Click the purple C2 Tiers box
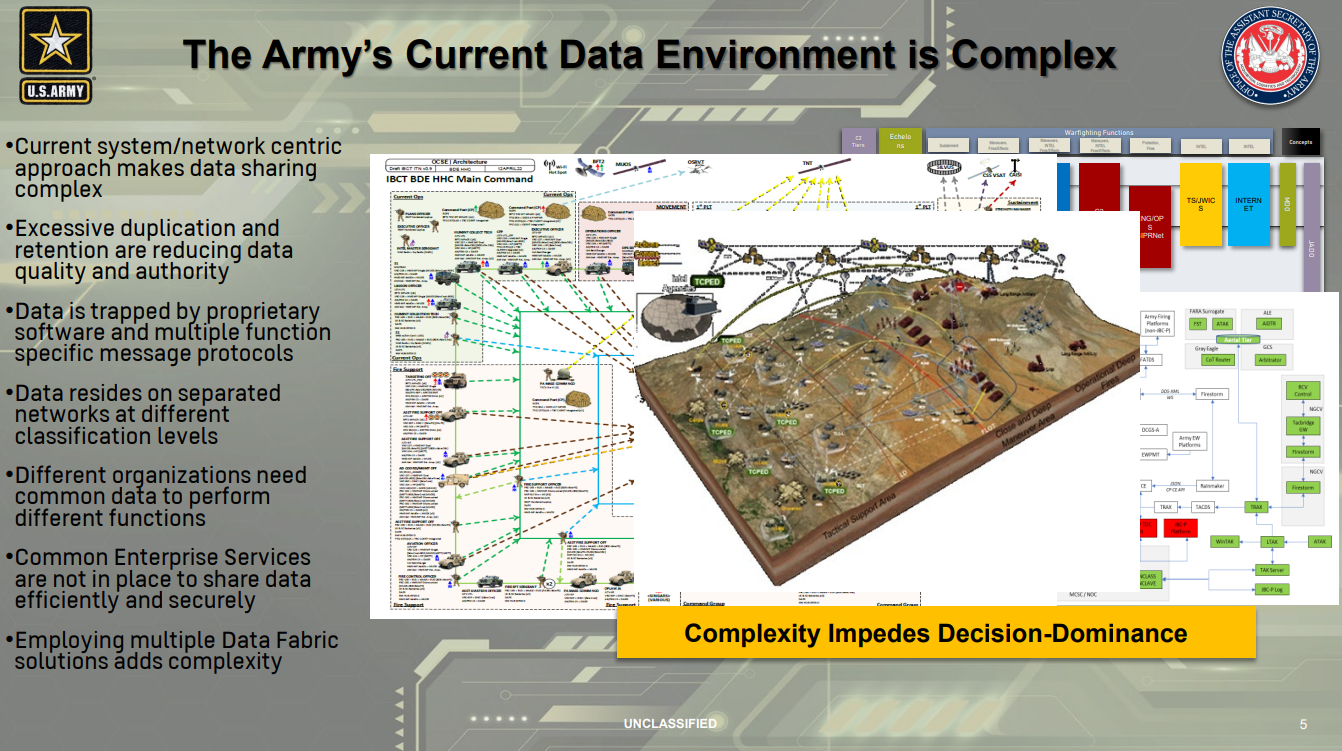This screenshot has width=1342, height=751. (858, 141)
